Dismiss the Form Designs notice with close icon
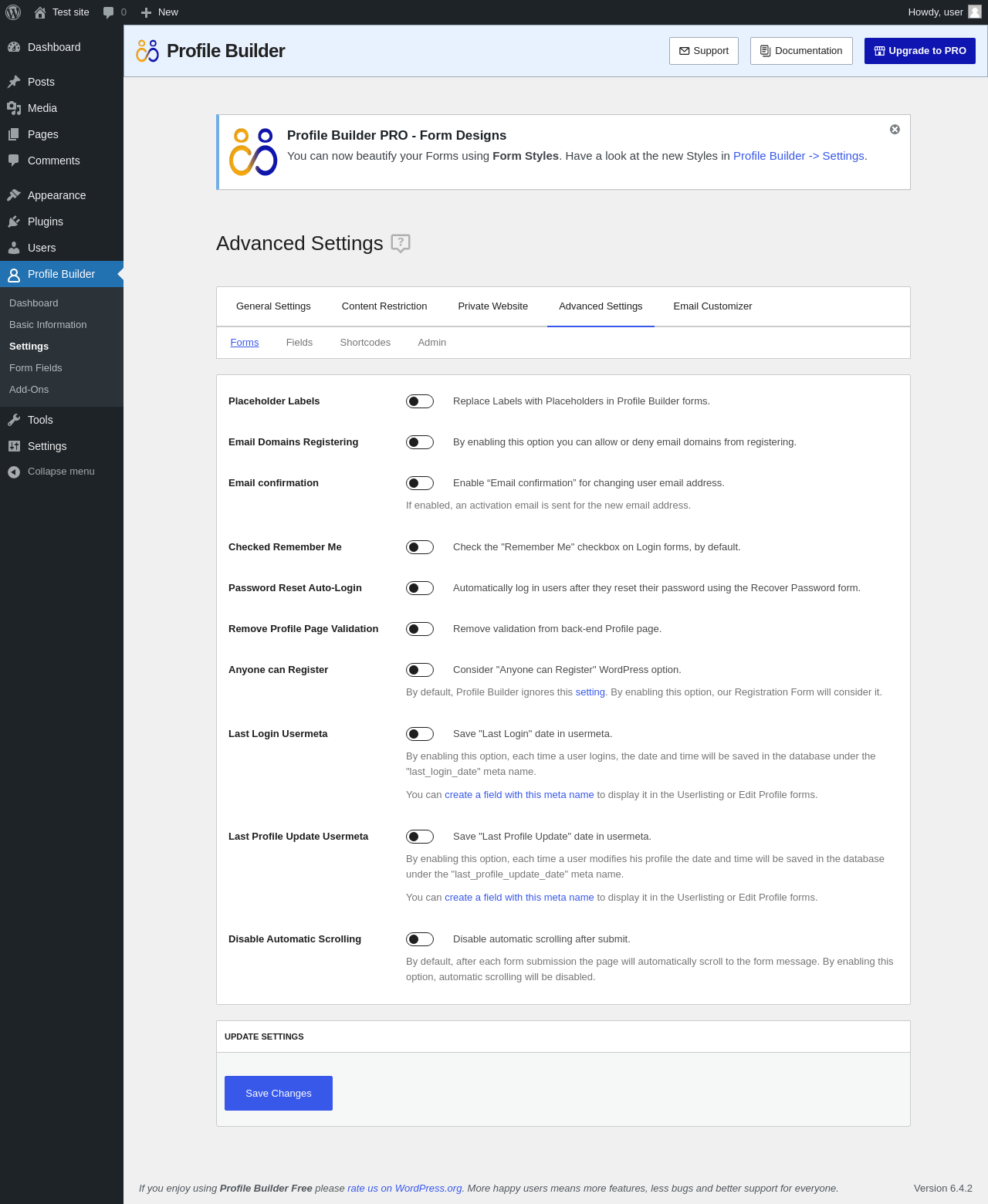The height and width of the screenshot is (1204, 988). pyautogui.click(x=895, y=130)
